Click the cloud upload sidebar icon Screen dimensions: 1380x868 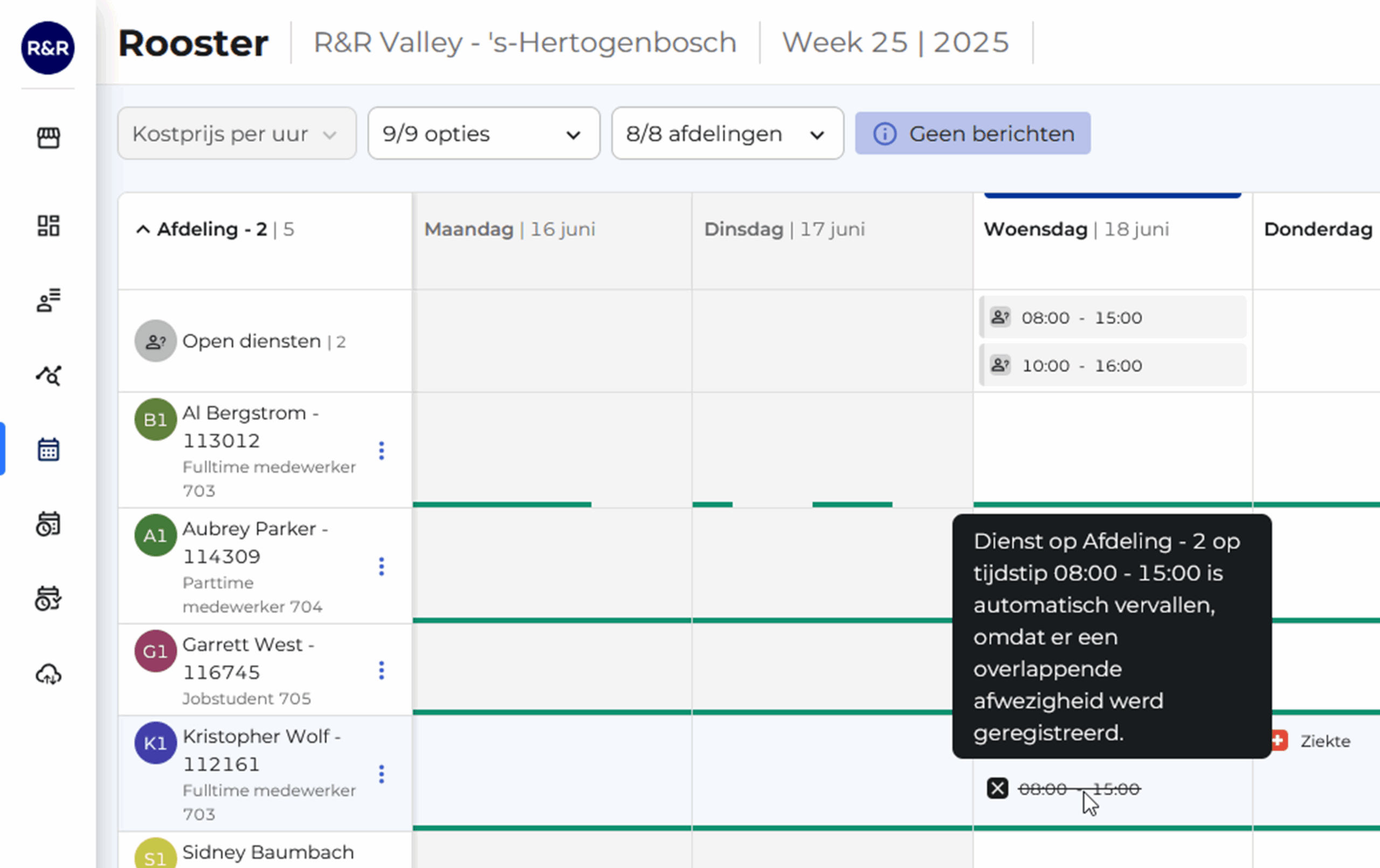(x=48, y=674)
